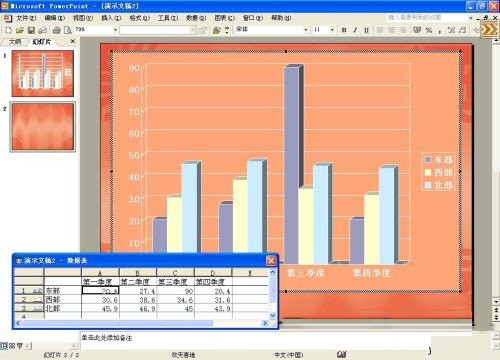Toggle italic formatting

(x=355, y=30)
